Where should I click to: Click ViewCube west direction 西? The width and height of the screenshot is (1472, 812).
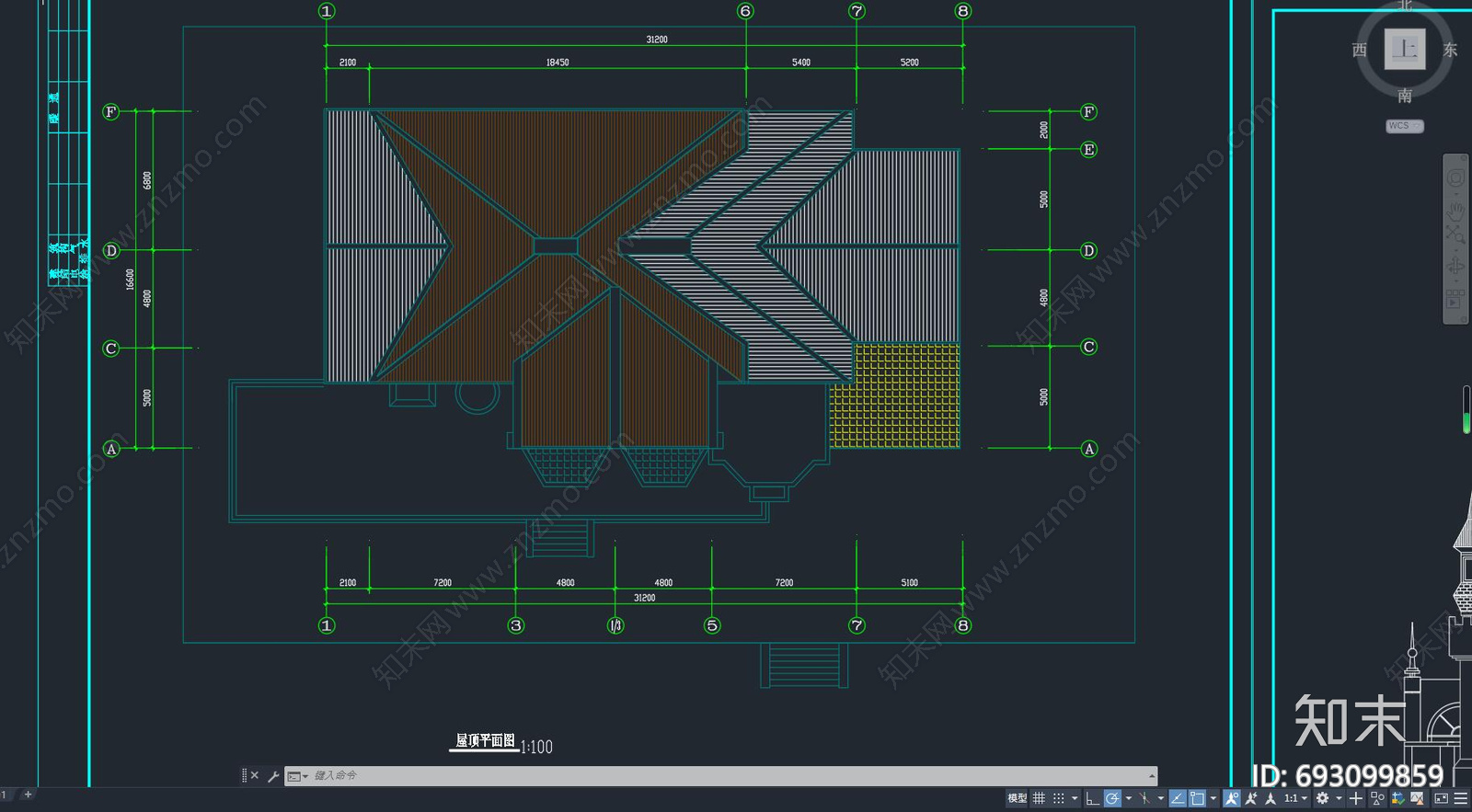[x=1359, y=50]
